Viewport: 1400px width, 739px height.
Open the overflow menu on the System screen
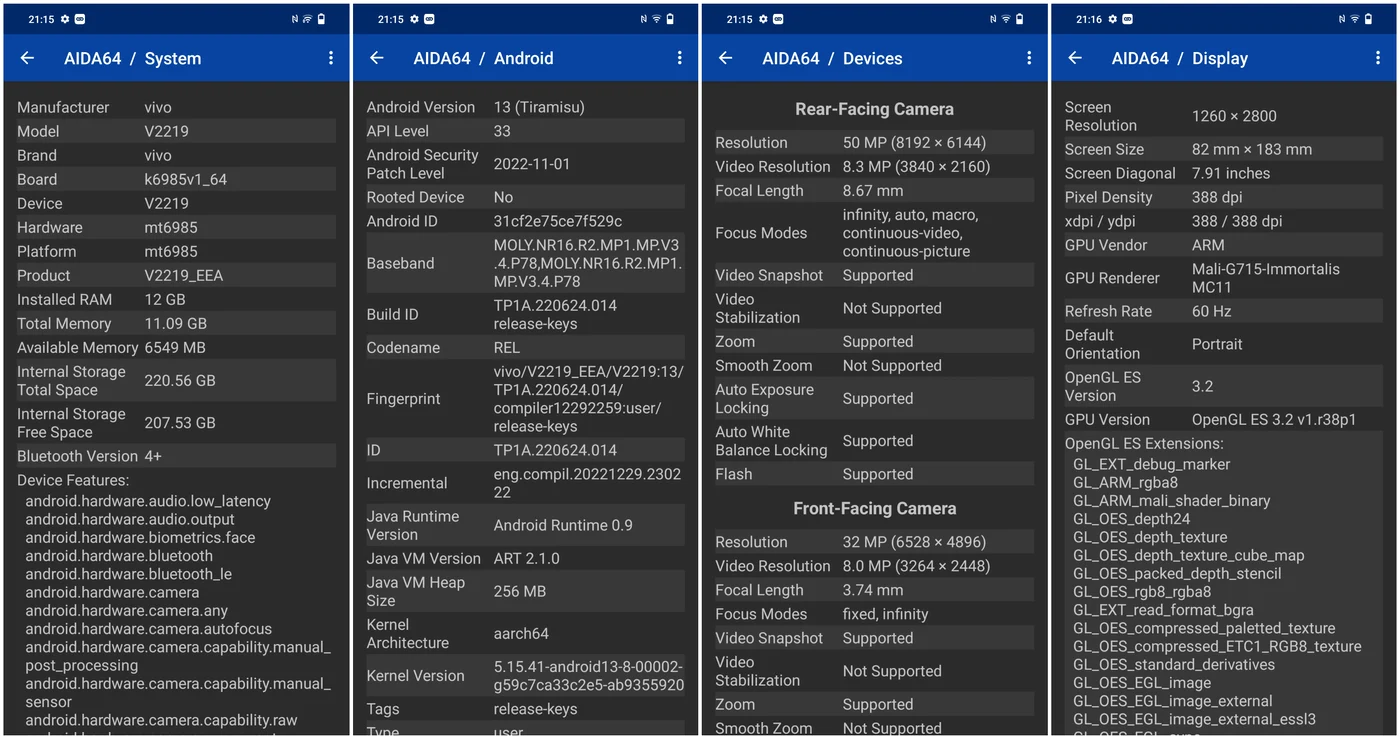tap(331, 58)
